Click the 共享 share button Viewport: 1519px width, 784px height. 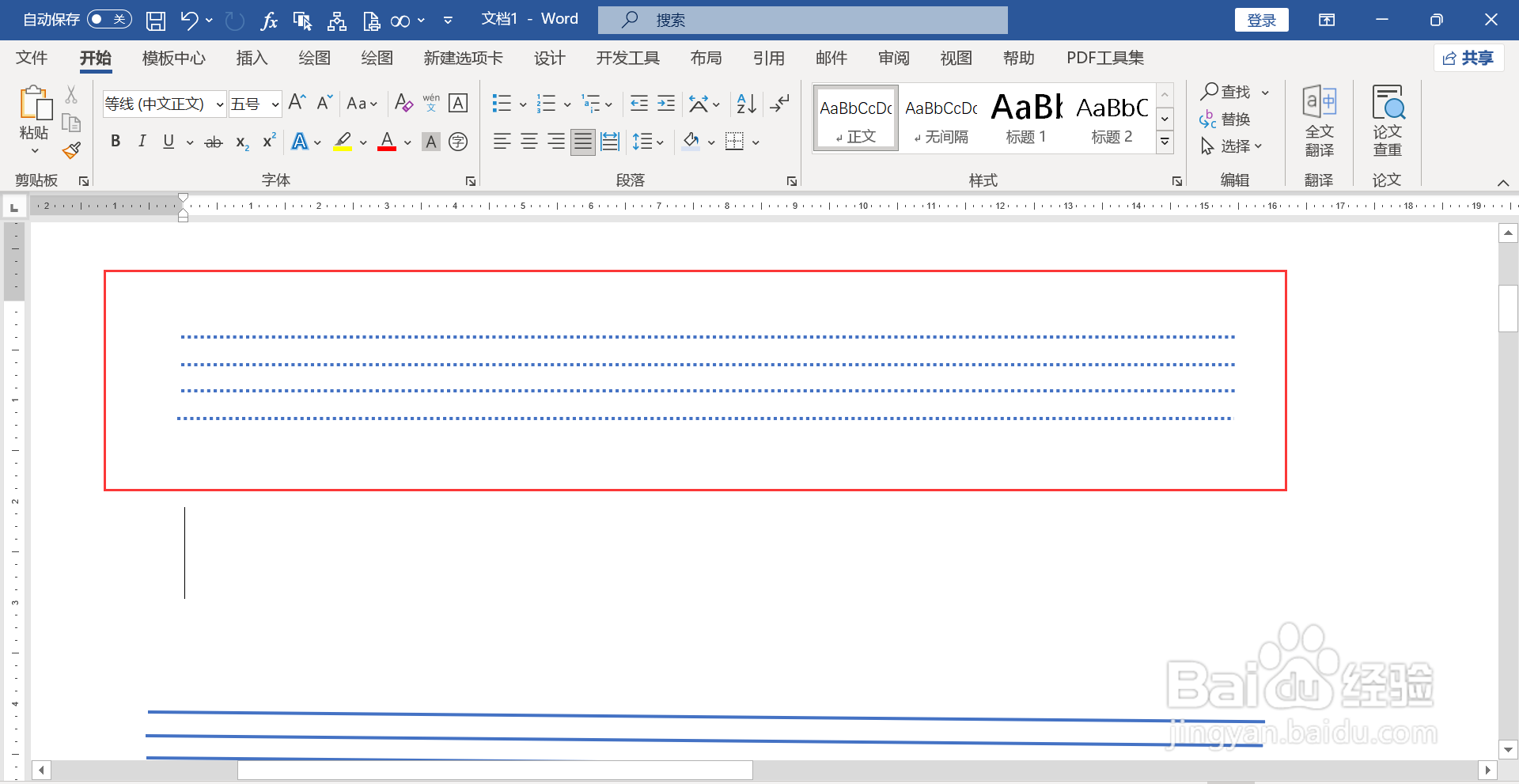click(1468, 58)
